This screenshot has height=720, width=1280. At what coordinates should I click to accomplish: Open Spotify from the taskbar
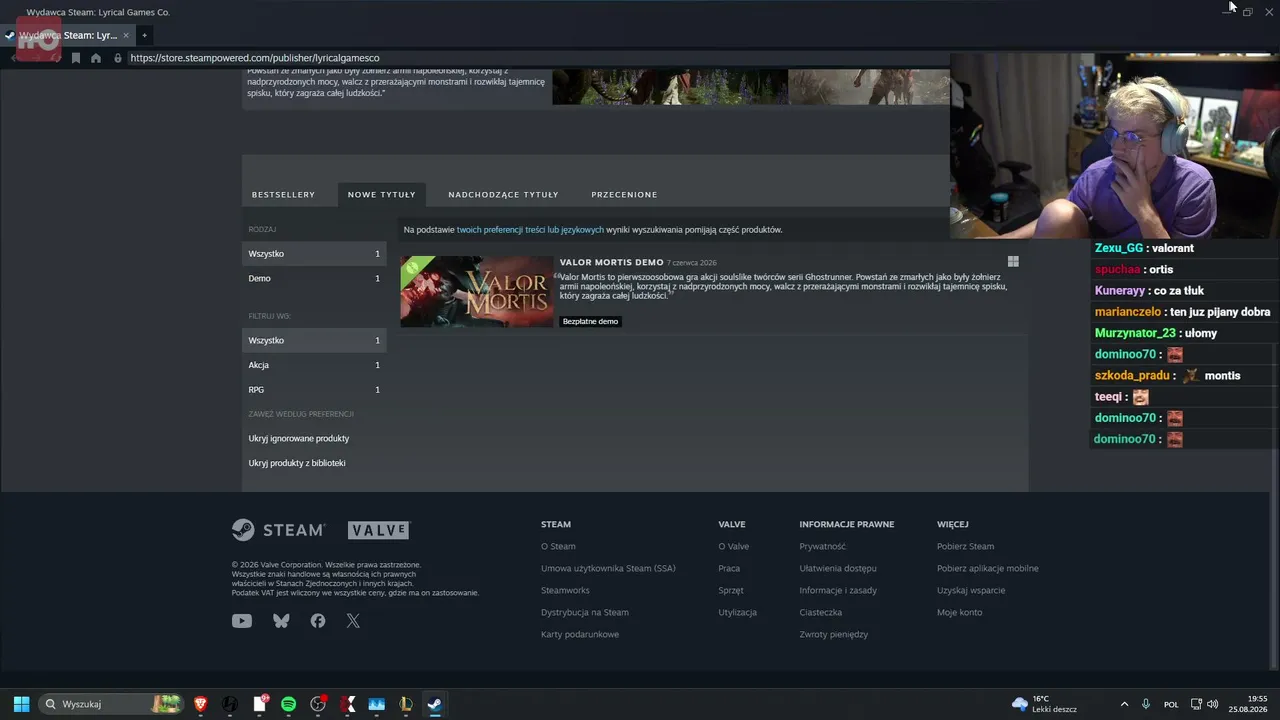coord(288,704)
